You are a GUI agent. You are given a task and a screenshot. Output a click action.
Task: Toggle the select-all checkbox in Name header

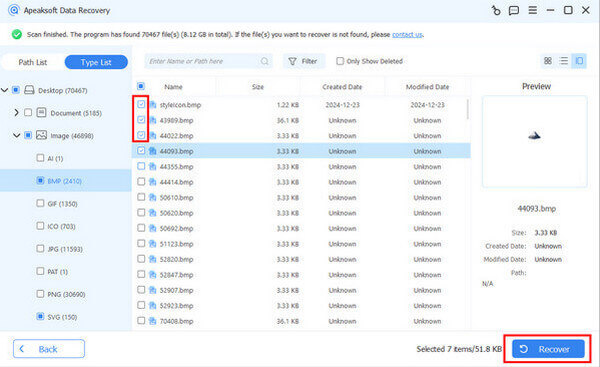click(x=141, y=86)
